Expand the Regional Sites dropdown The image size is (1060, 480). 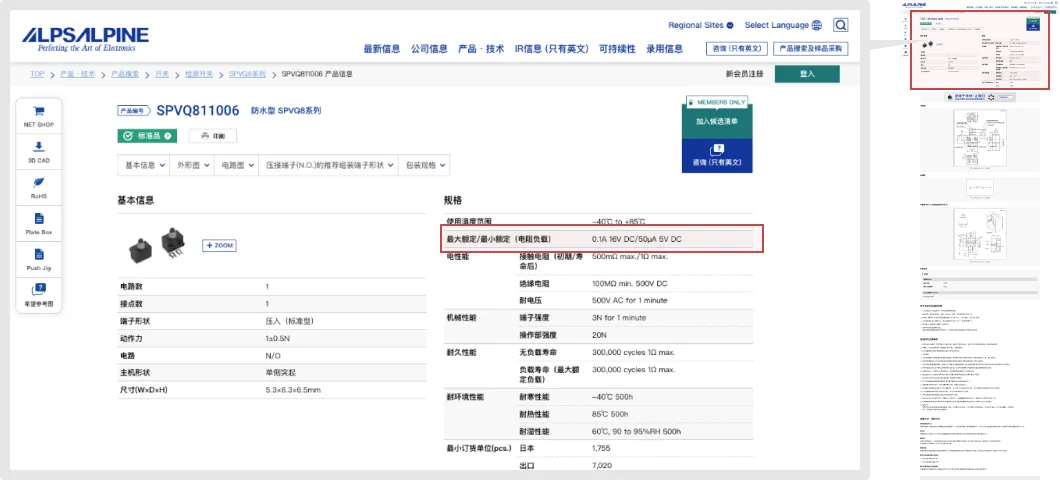coord(701,25)
